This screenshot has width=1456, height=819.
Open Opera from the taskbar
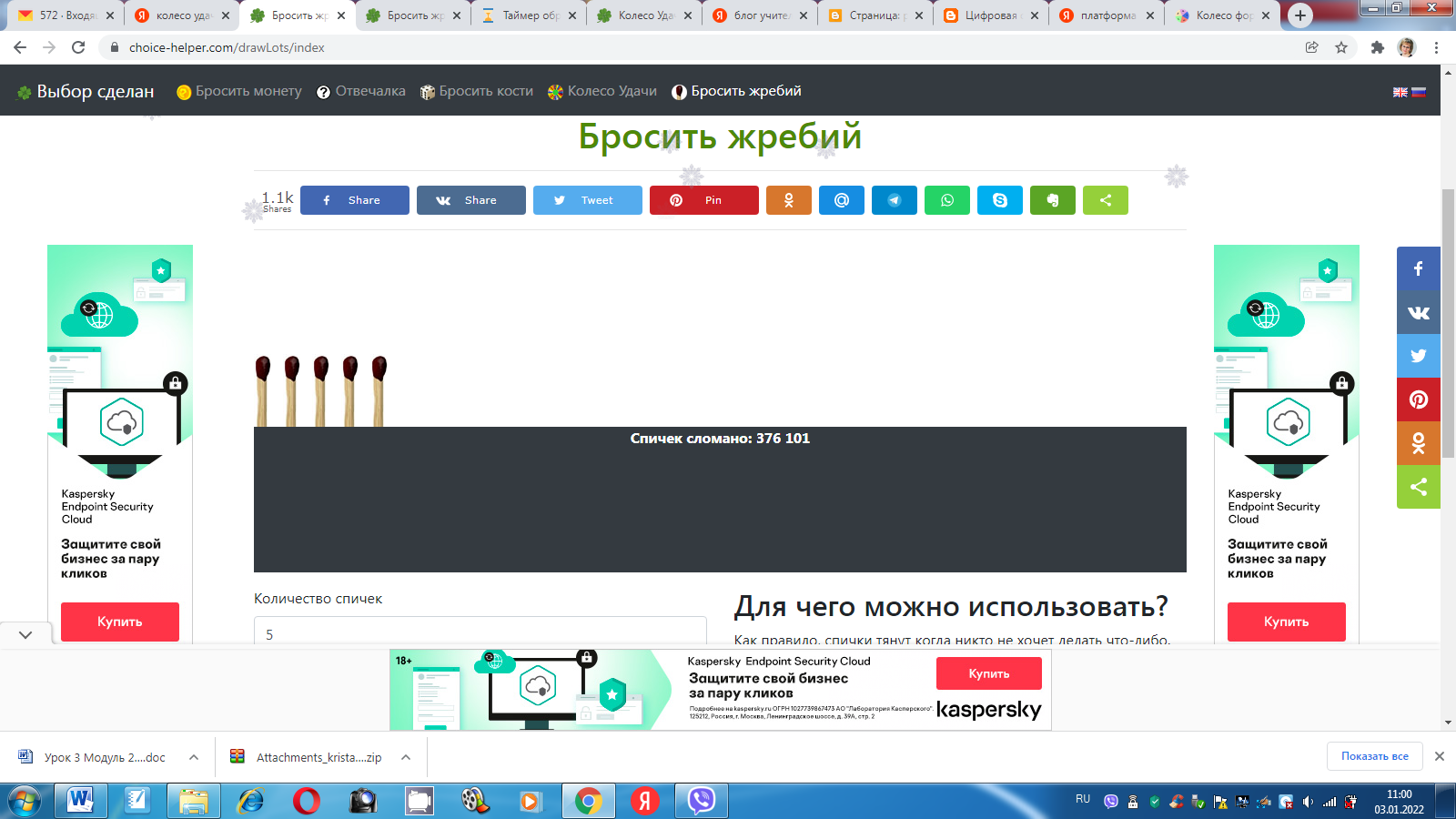point(307,801)
